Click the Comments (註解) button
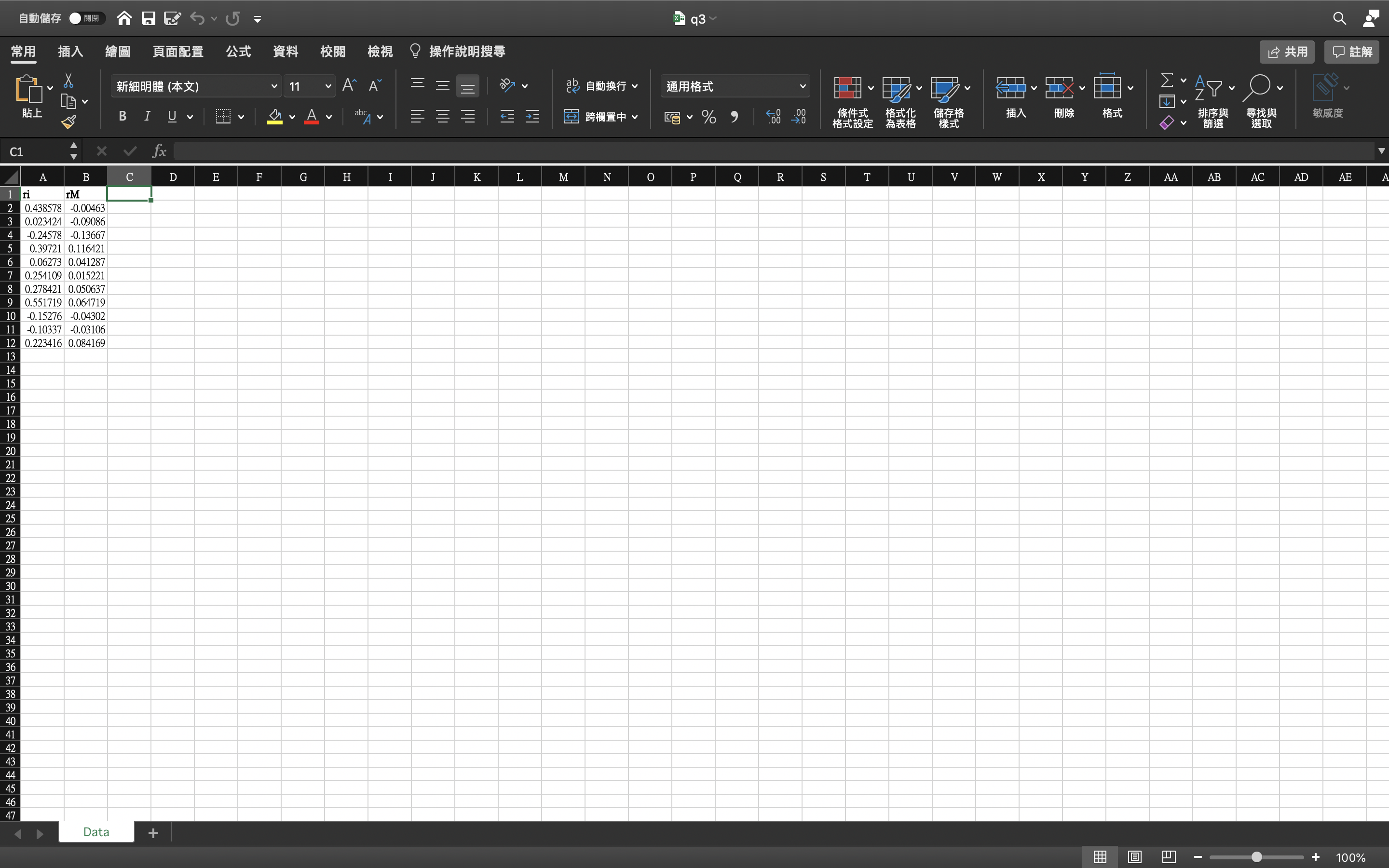Viewport: 1389px width, 868px height. (1352, 52)
